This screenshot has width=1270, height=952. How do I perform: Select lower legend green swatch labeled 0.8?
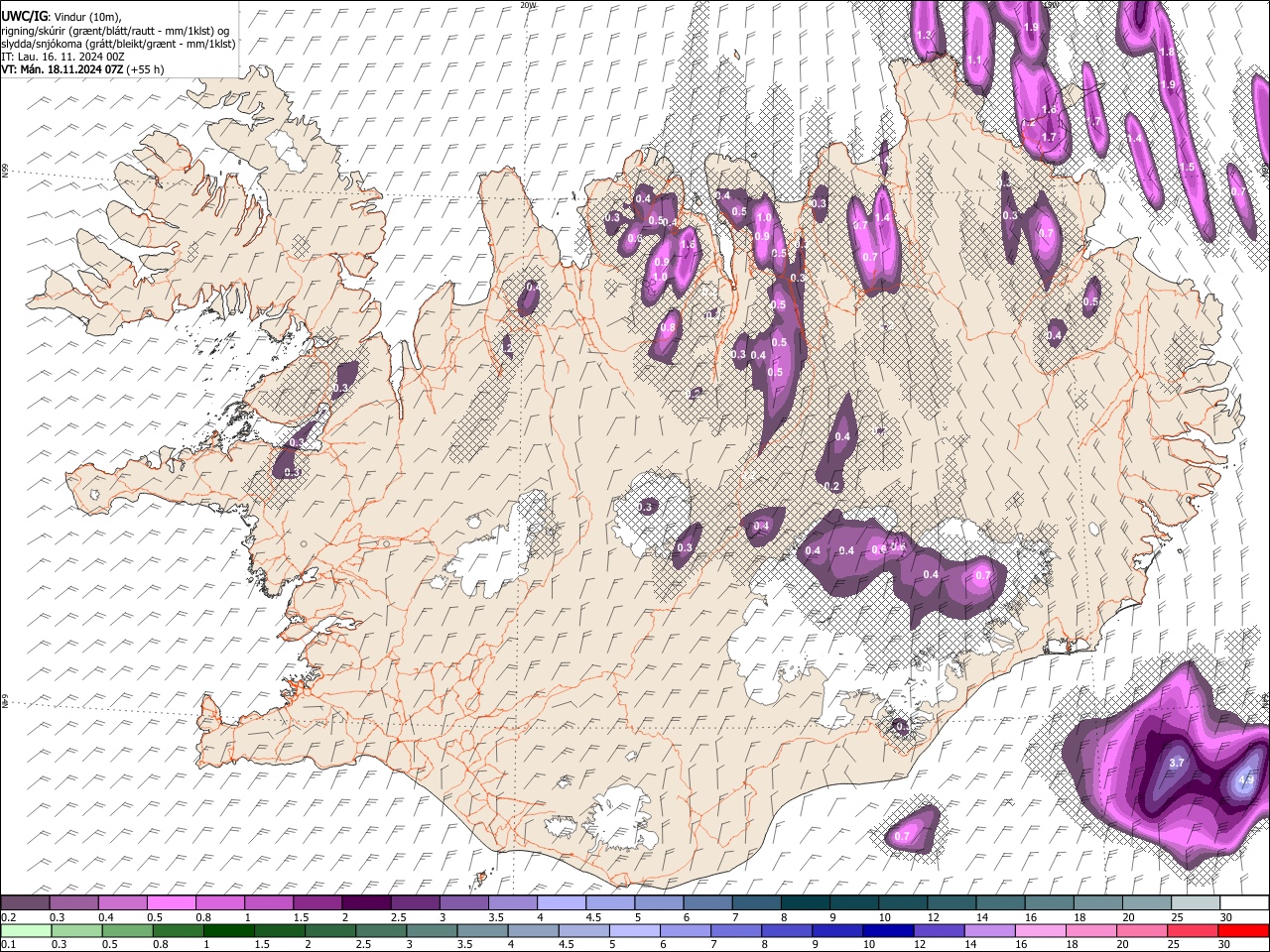(x=178, y=930)
